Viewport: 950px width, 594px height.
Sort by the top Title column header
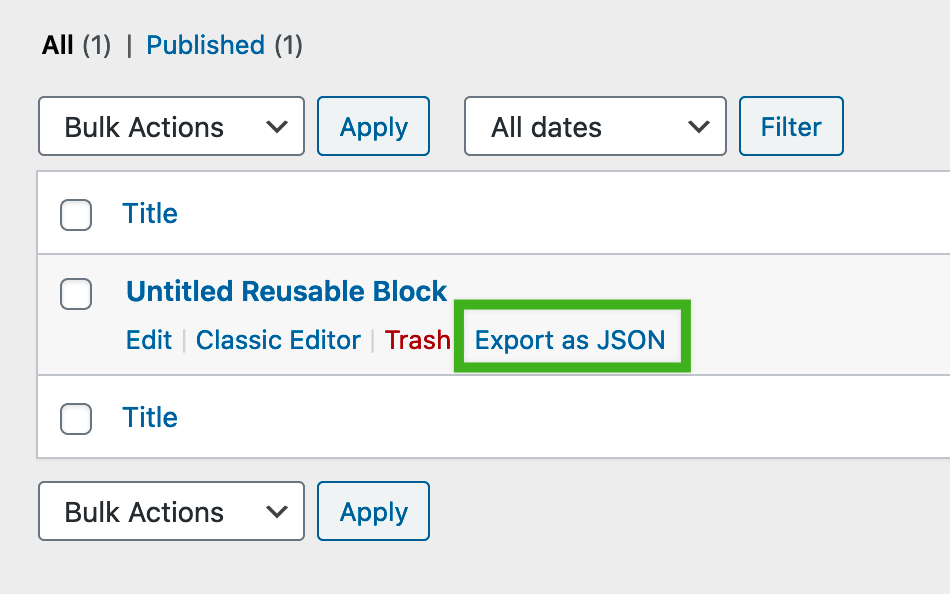[150, 214]
